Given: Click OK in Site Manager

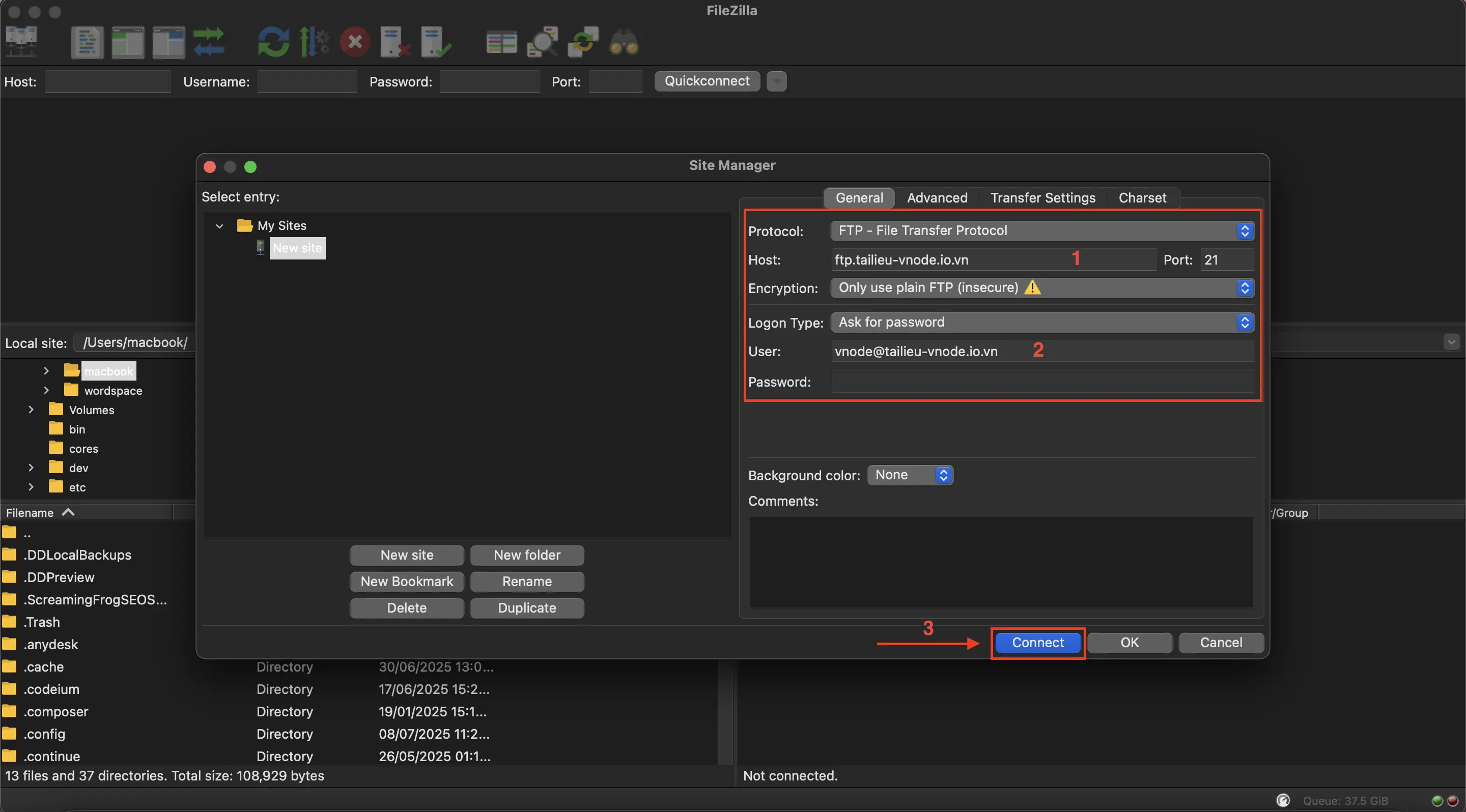Looking at the screenshot, I should coord(1130,643).
